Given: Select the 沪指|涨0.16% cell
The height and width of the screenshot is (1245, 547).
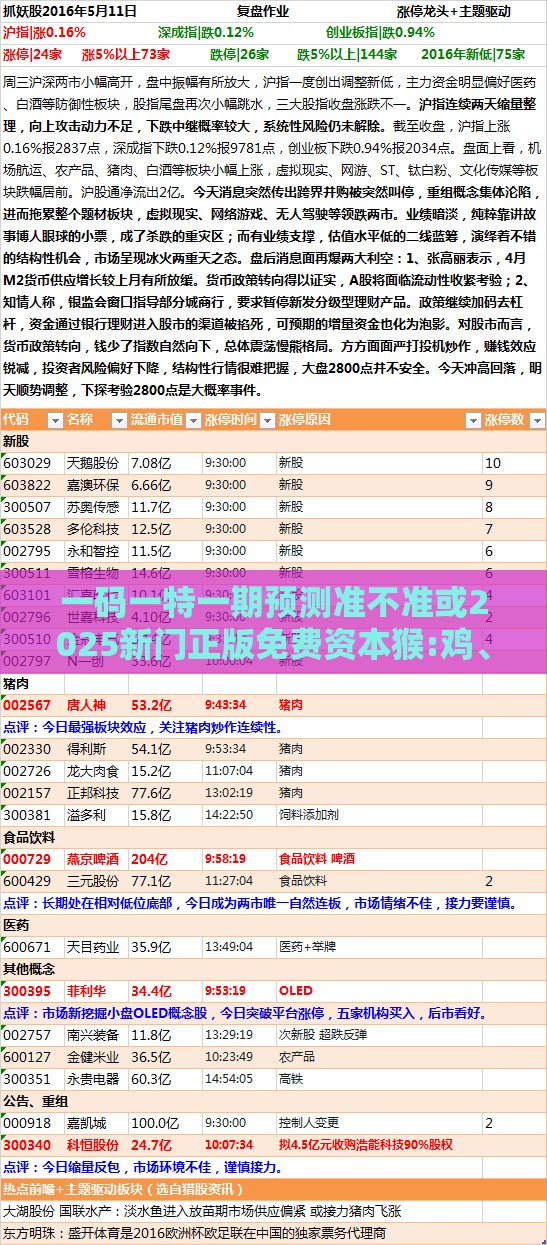Looking at the screenshot, I should tap(44, 32).
